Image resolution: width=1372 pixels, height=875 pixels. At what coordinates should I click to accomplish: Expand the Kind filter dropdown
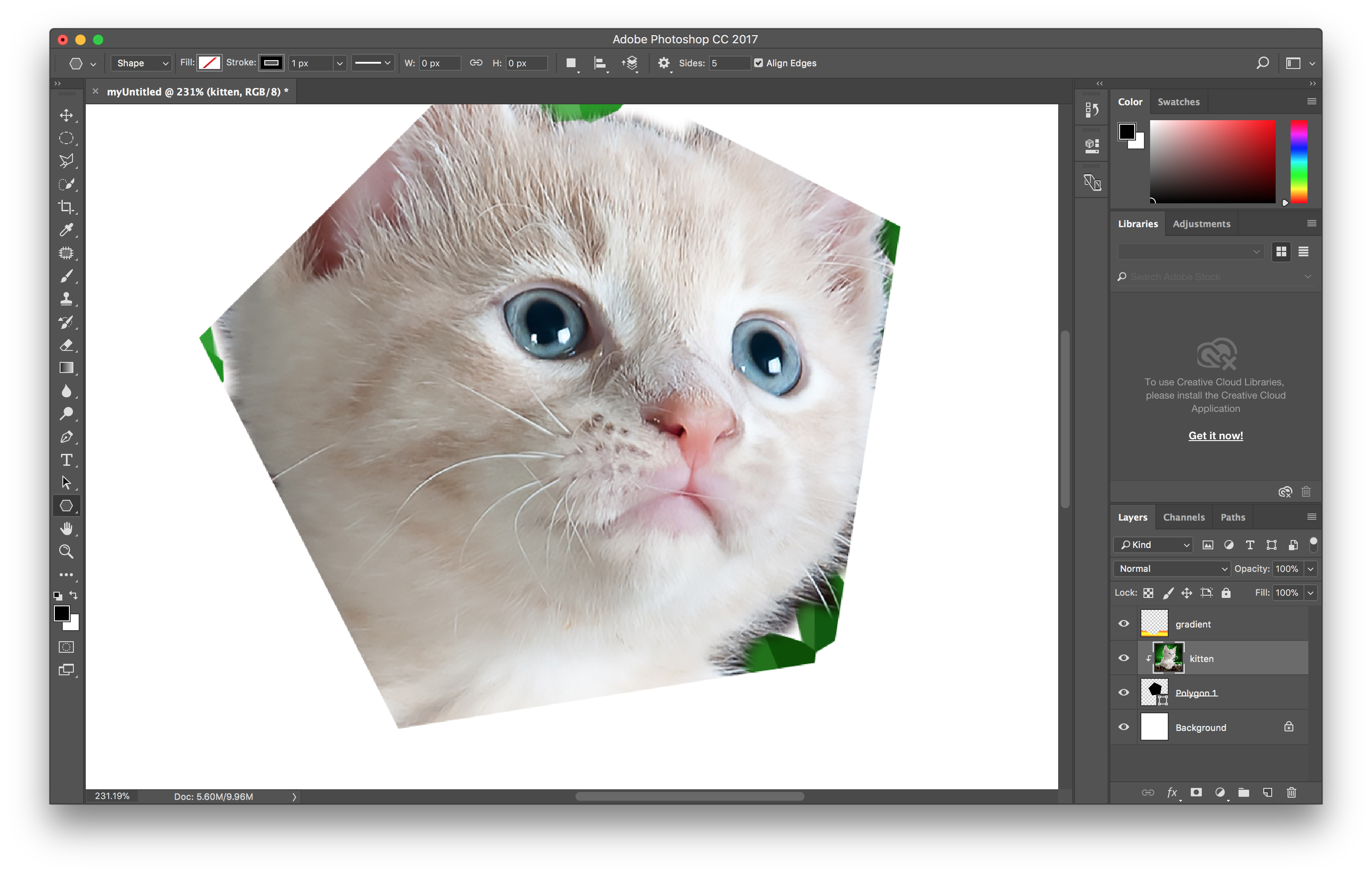click(1152, 544)
